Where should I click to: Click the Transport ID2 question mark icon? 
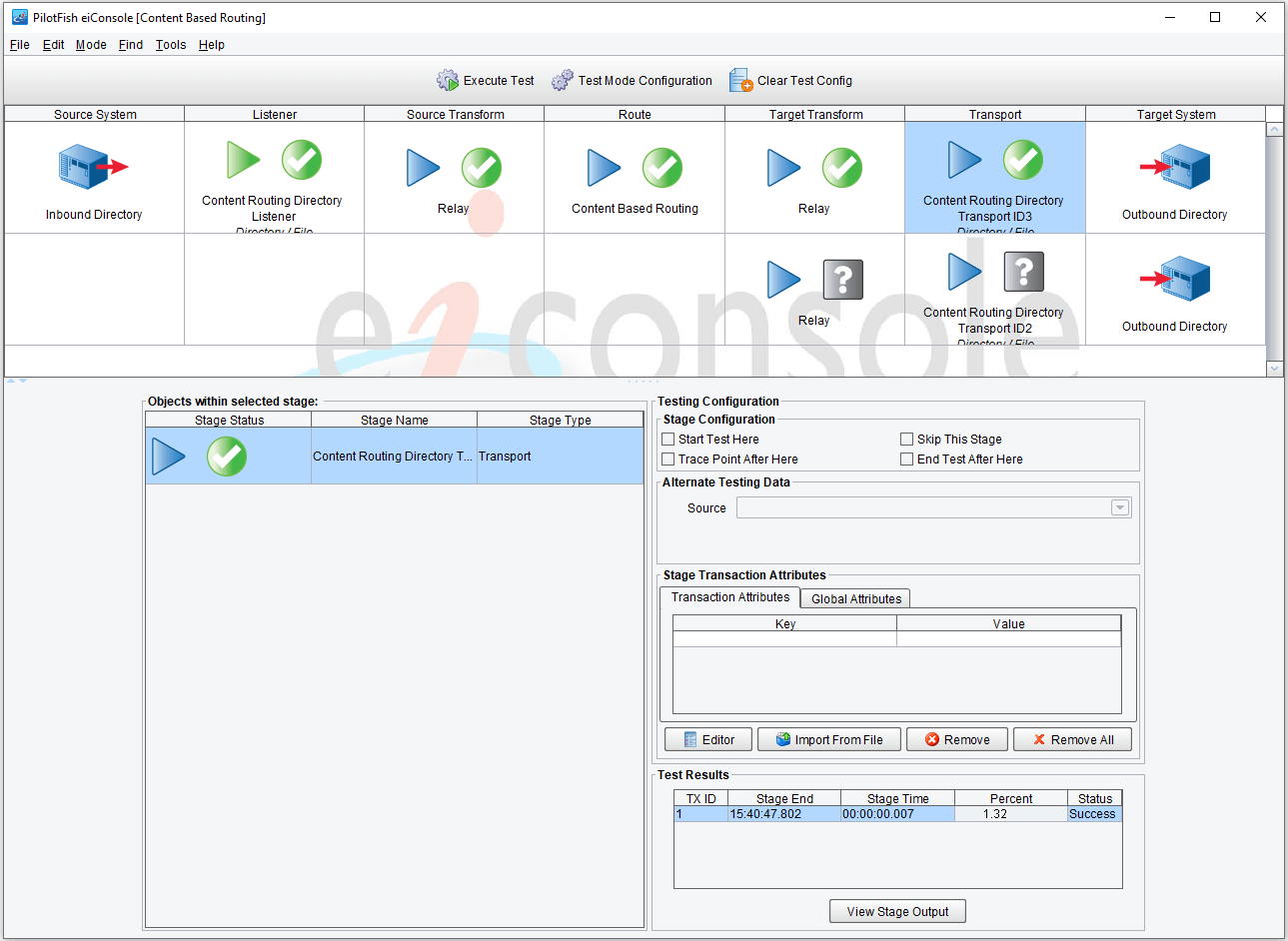[1023, 272]
